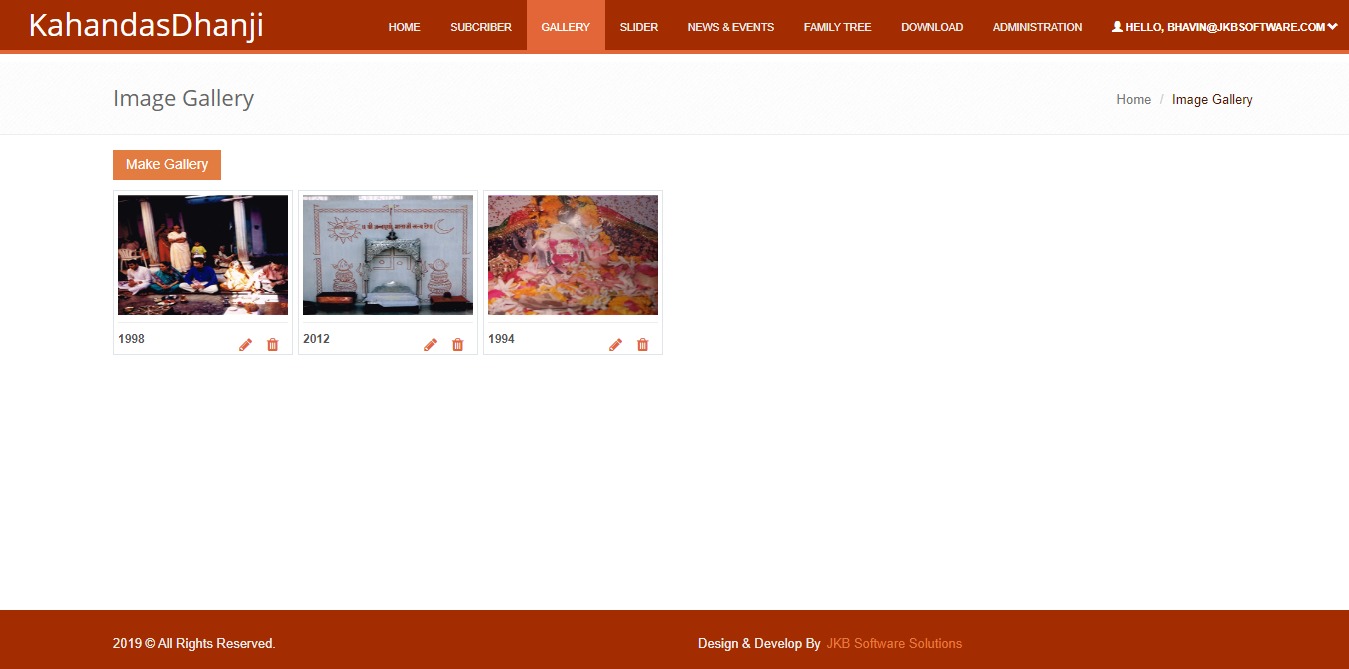Expand the user account dropdown arrow
This screenshot has height=669, width=1349.
coord(1332,27)
